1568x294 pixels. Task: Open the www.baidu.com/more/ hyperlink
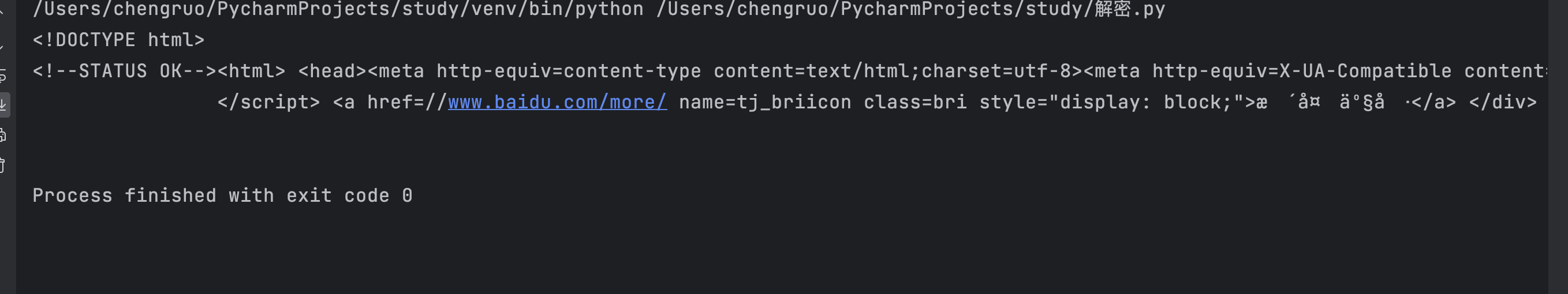click(x=557, y=102)
